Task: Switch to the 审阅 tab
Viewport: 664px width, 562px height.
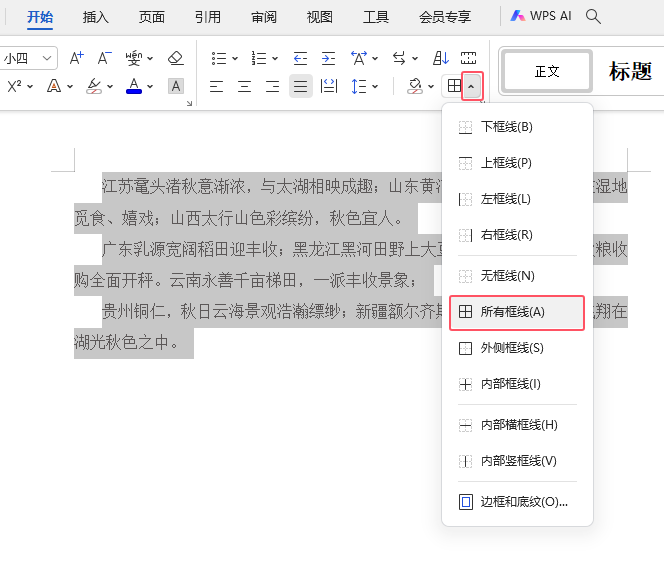Action: [263, 17]
